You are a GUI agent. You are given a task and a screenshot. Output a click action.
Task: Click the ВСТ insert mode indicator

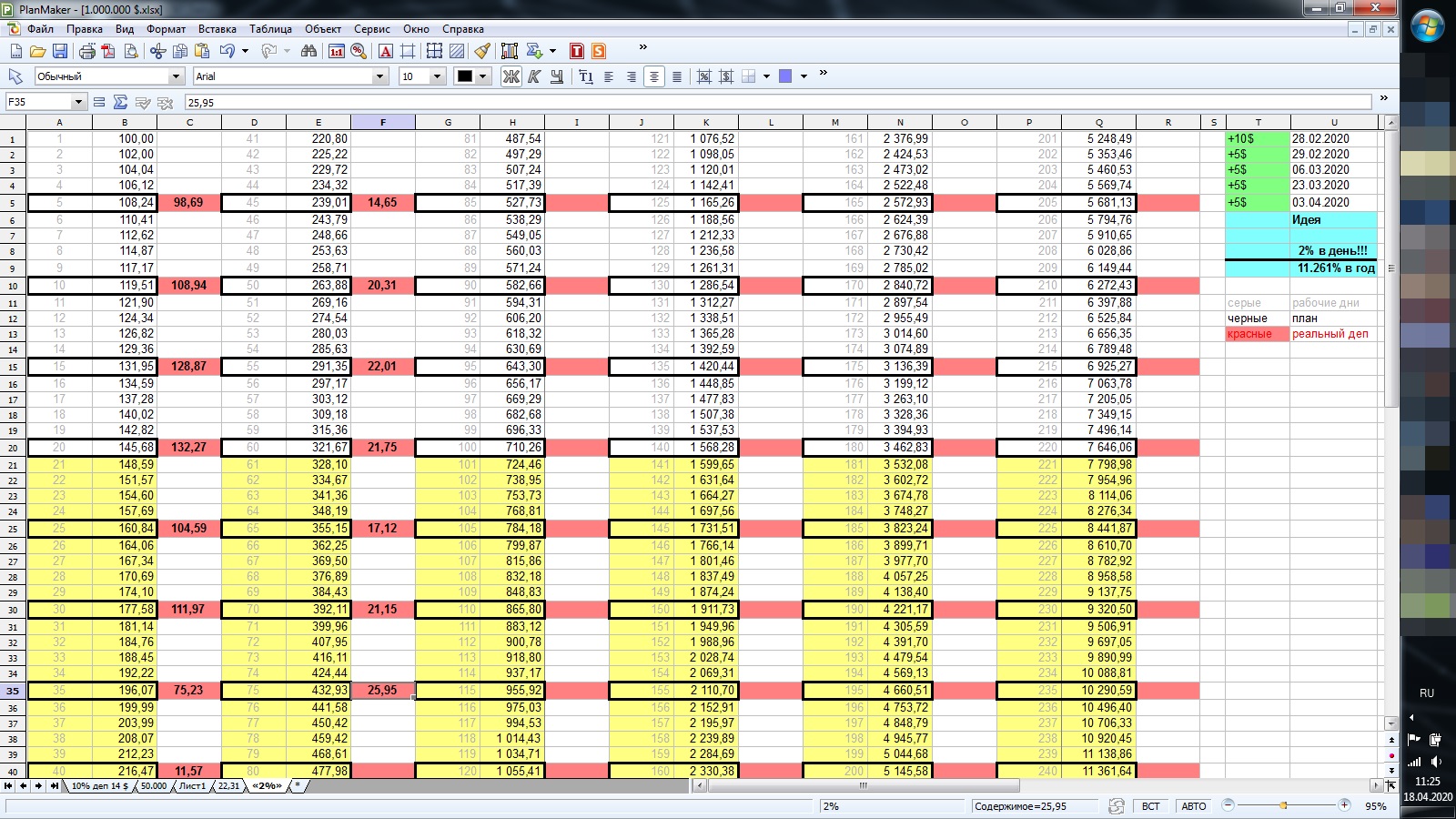pos(1150,806)
